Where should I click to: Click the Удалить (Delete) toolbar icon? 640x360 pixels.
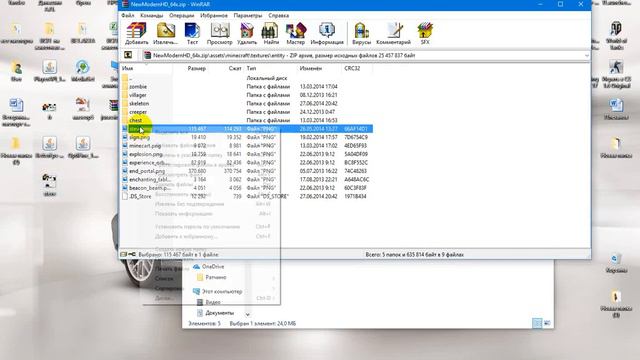[247, 33]
